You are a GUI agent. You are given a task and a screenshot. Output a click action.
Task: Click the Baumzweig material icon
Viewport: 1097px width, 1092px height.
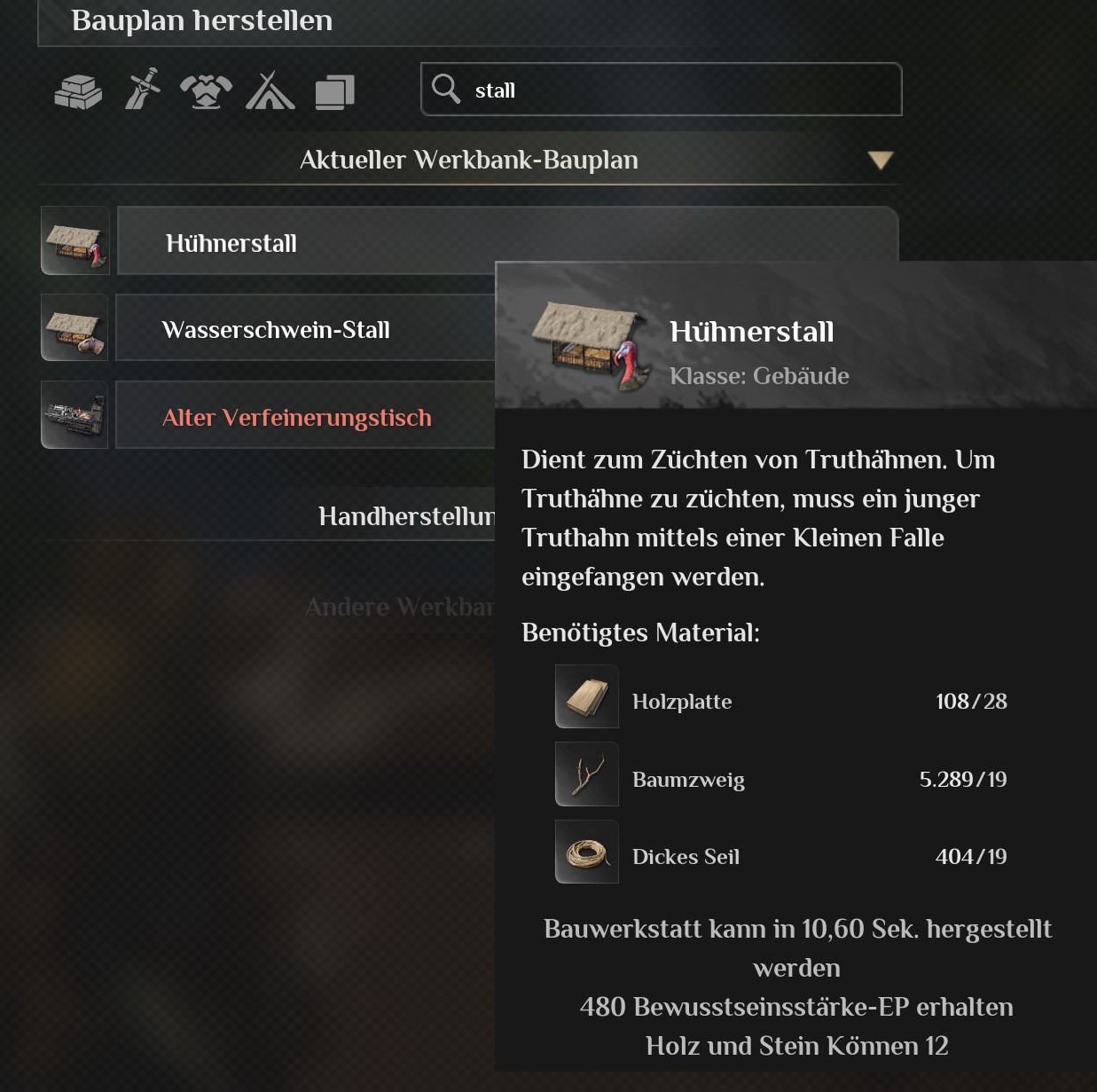tap(587, 774)
